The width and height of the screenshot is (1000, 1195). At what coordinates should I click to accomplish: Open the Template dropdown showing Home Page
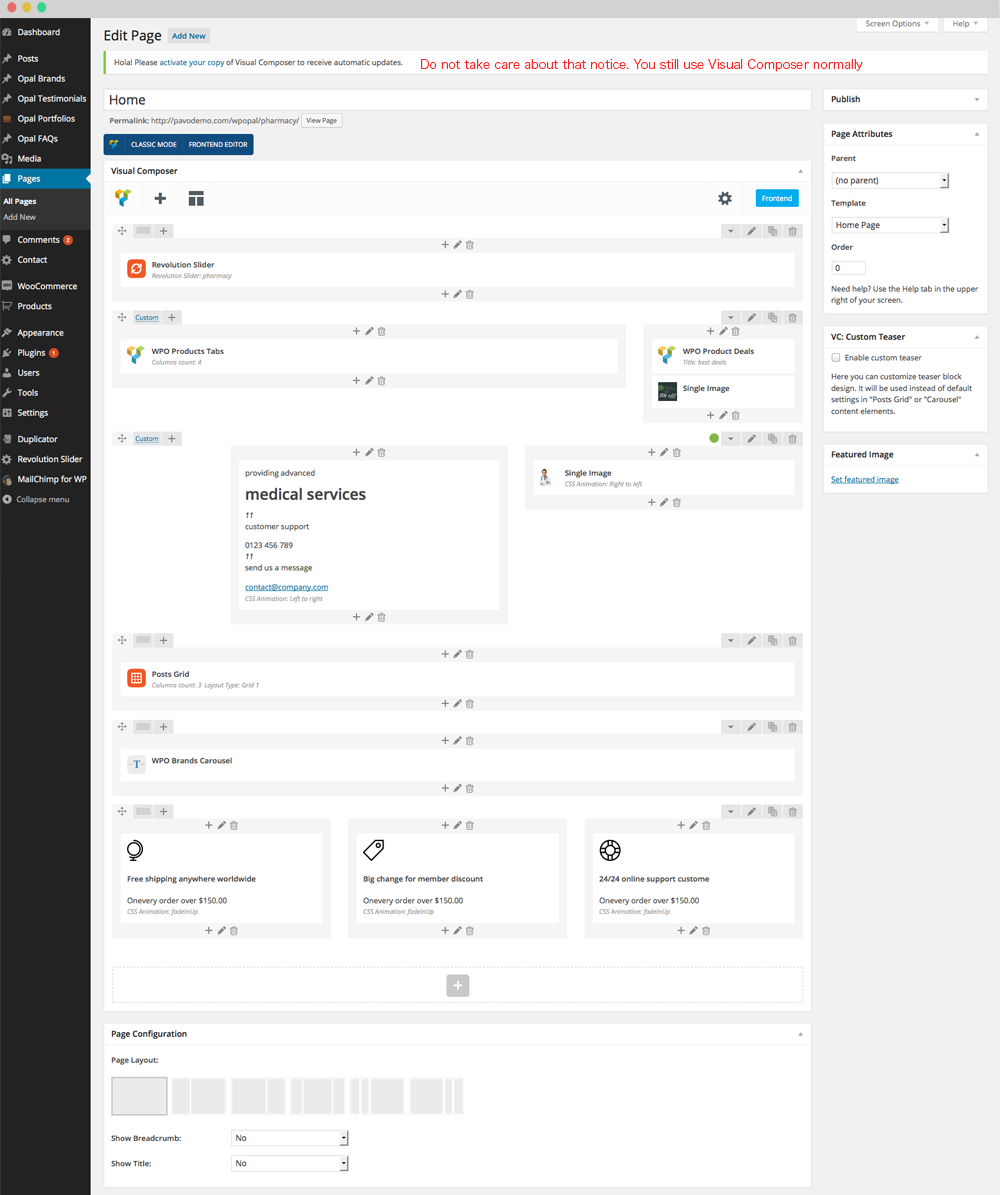pos(889,225)
